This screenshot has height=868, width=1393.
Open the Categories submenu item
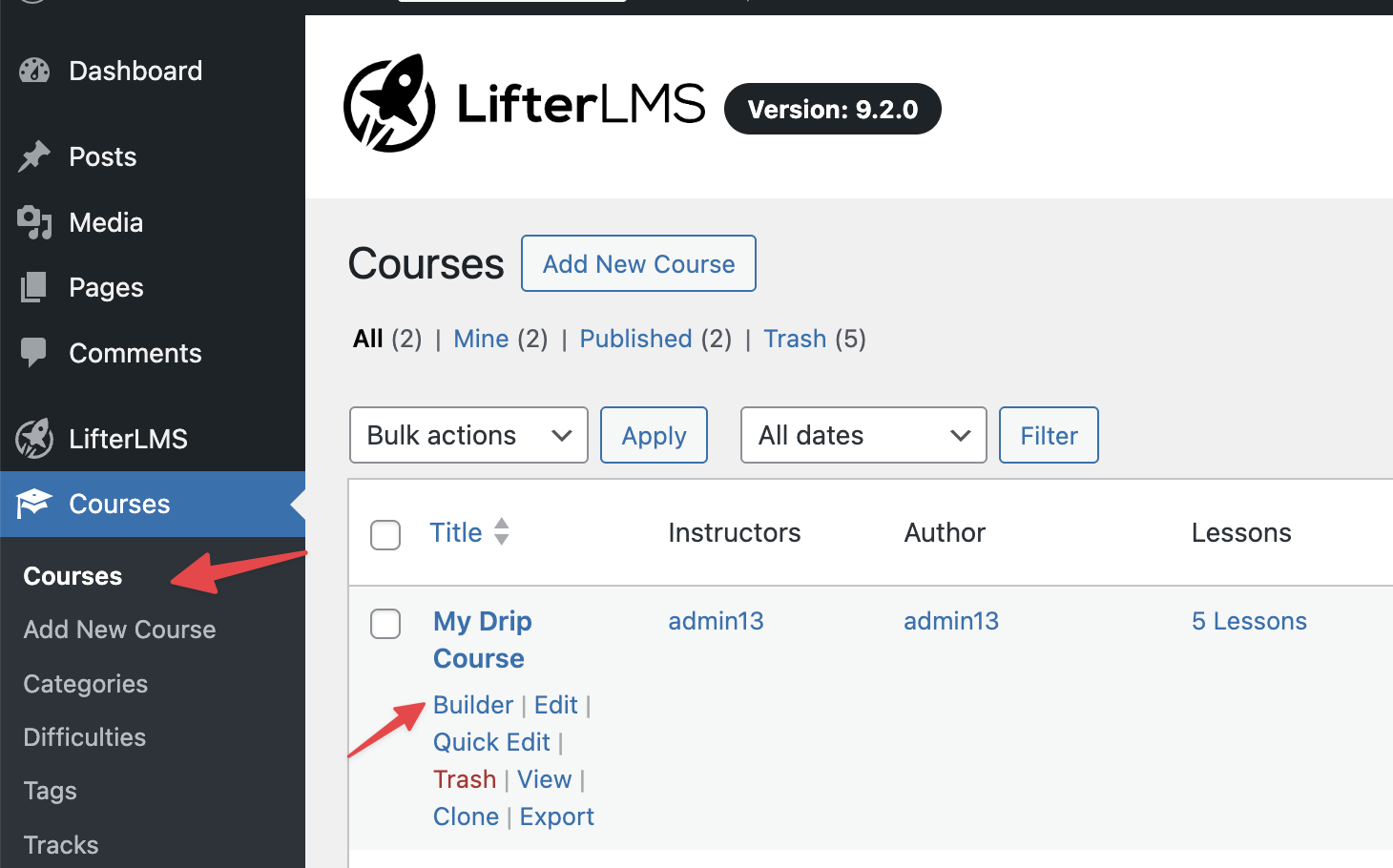click(86, 684)
